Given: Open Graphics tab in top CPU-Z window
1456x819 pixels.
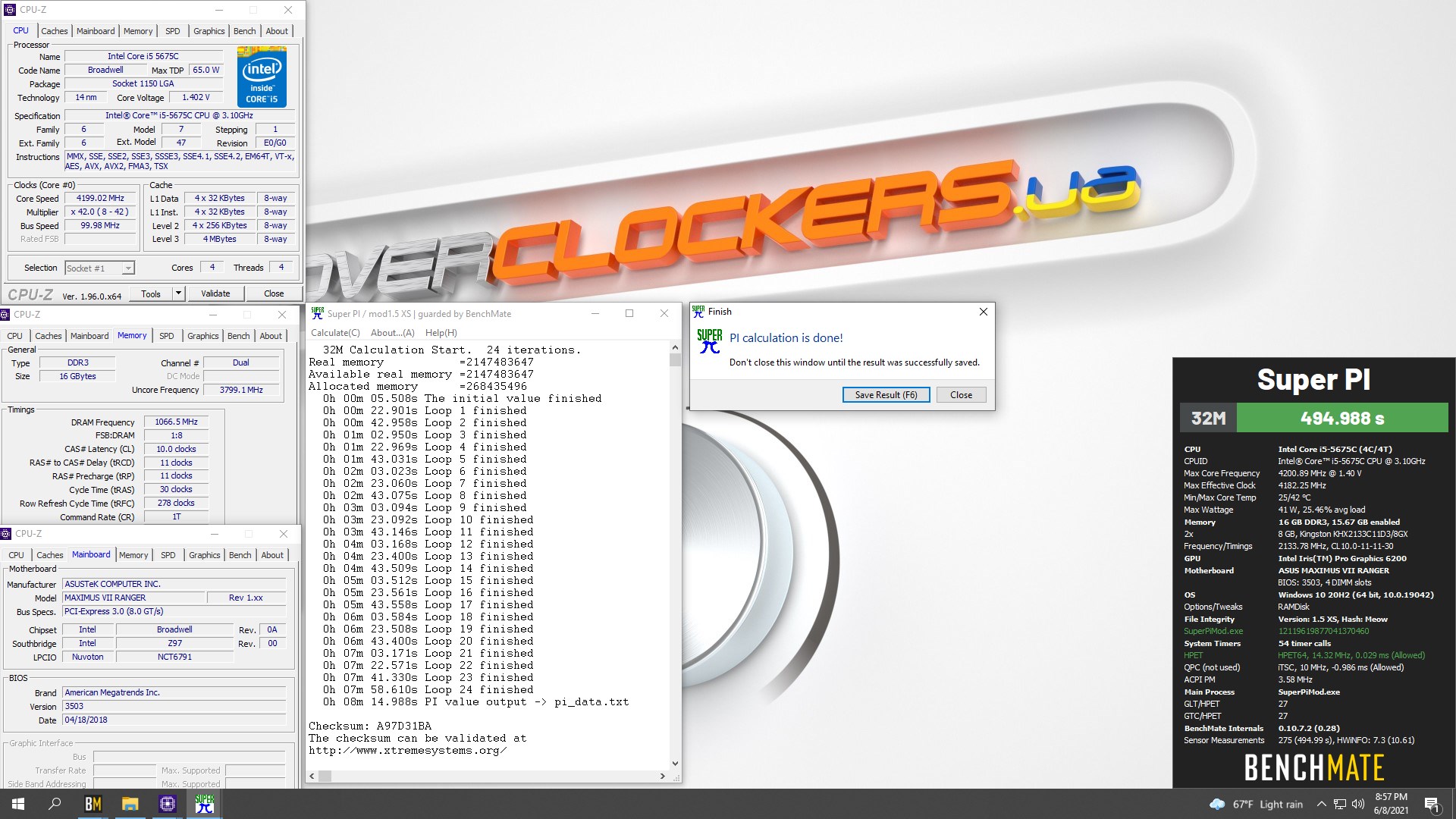Looking at the screenshot, I should click(x=209, y=31).
